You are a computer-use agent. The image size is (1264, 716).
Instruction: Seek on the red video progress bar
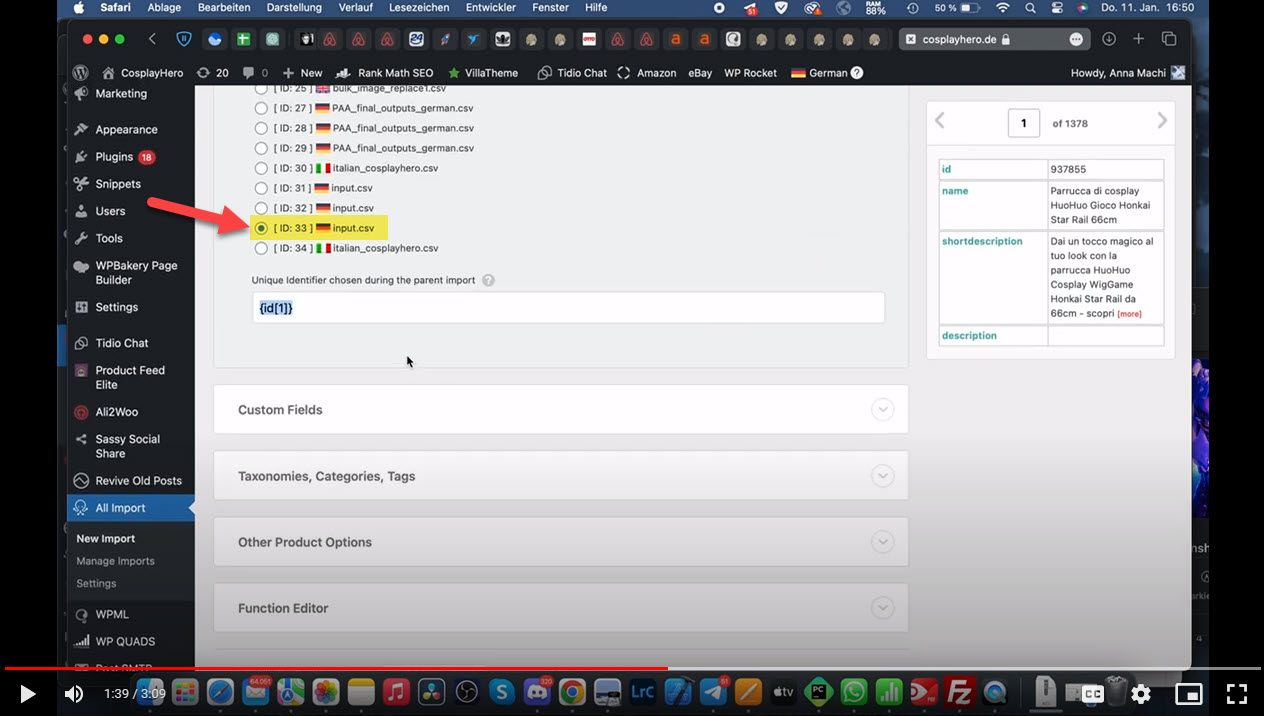click(x=632, y=668)
